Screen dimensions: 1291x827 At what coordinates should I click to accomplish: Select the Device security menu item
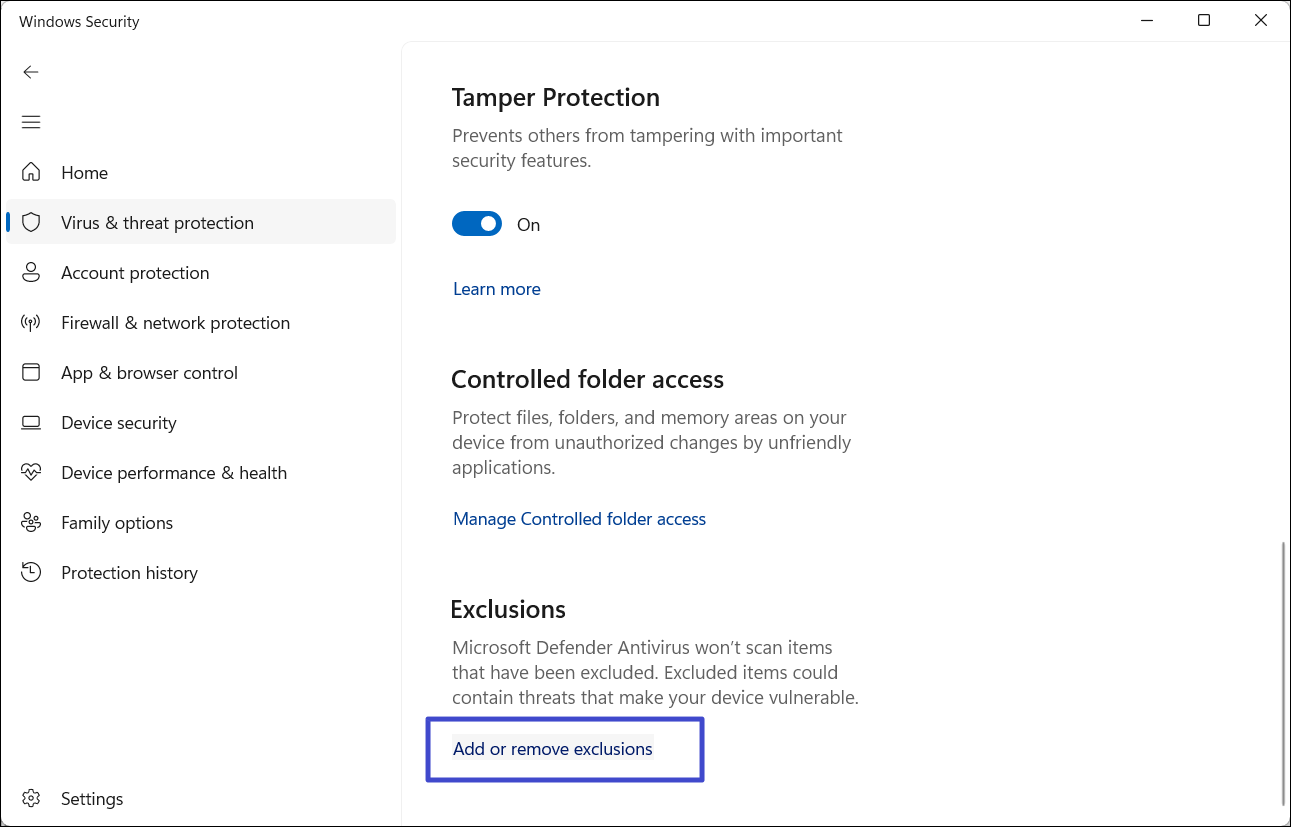(x=118, y=423)
